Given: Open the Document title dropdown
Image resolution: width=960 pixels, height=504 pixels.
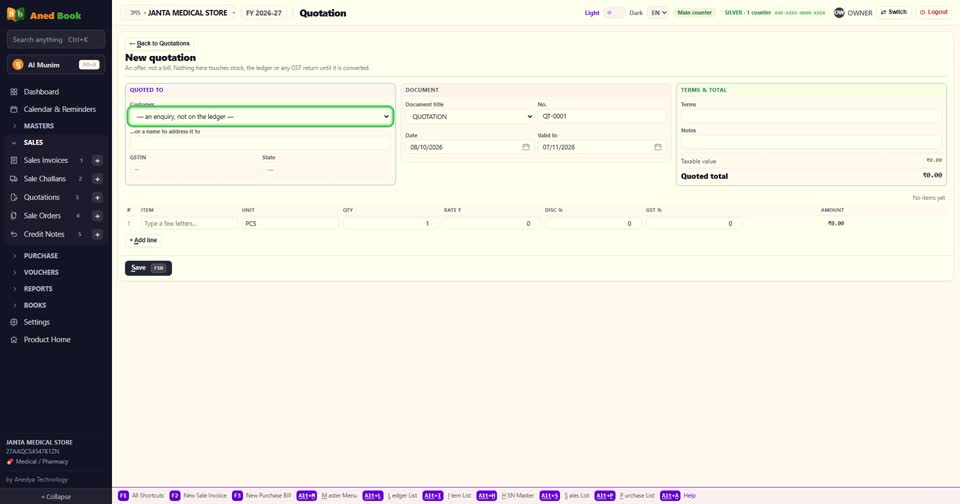Looking at the screenshot, I should 470,116.
